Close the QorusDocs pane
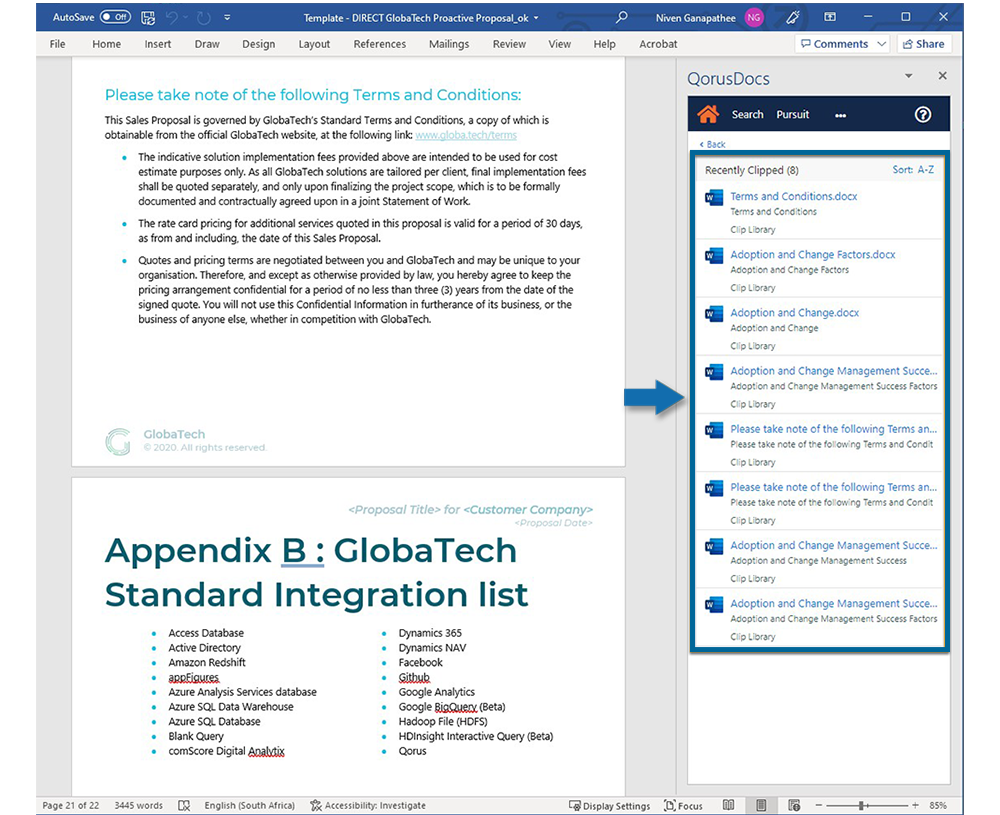Image resolution: width=1000 pixels, height=815 pixels. pyautogui.click(x=942, y=76)
